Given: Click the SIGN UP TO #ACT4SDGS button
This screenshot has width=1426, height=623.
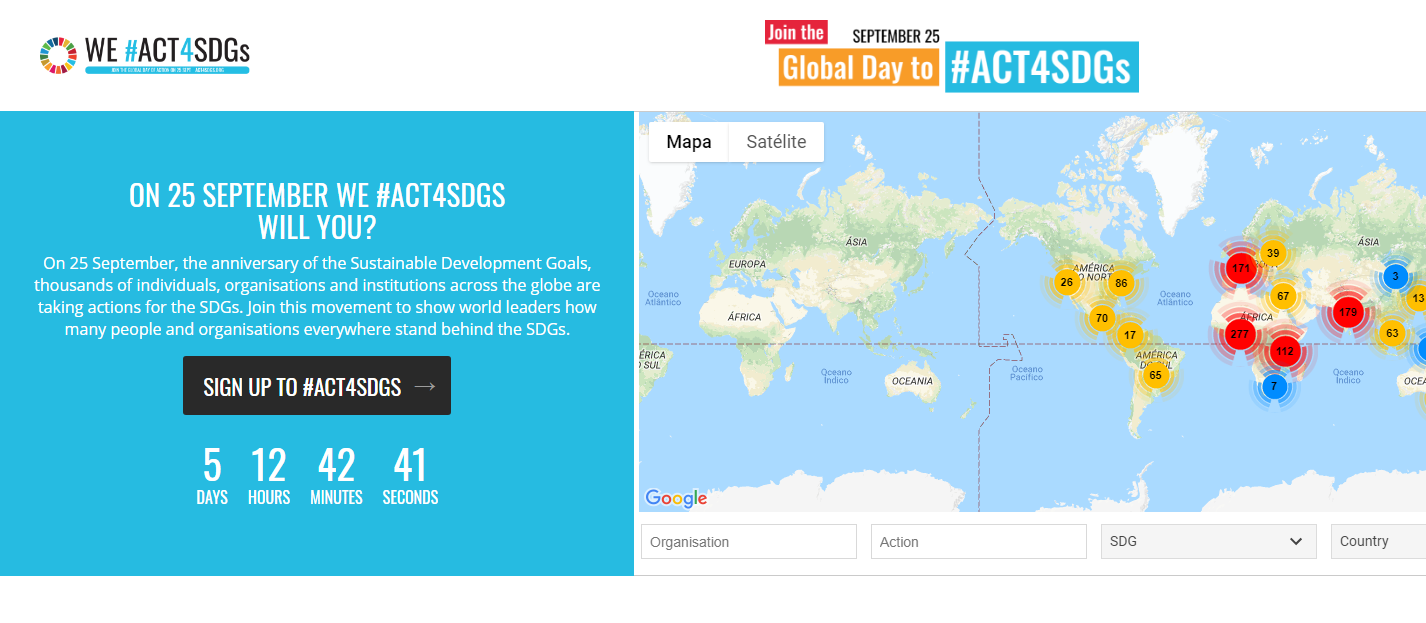Looking at the screenshot, I should click(x=317, y=386).
